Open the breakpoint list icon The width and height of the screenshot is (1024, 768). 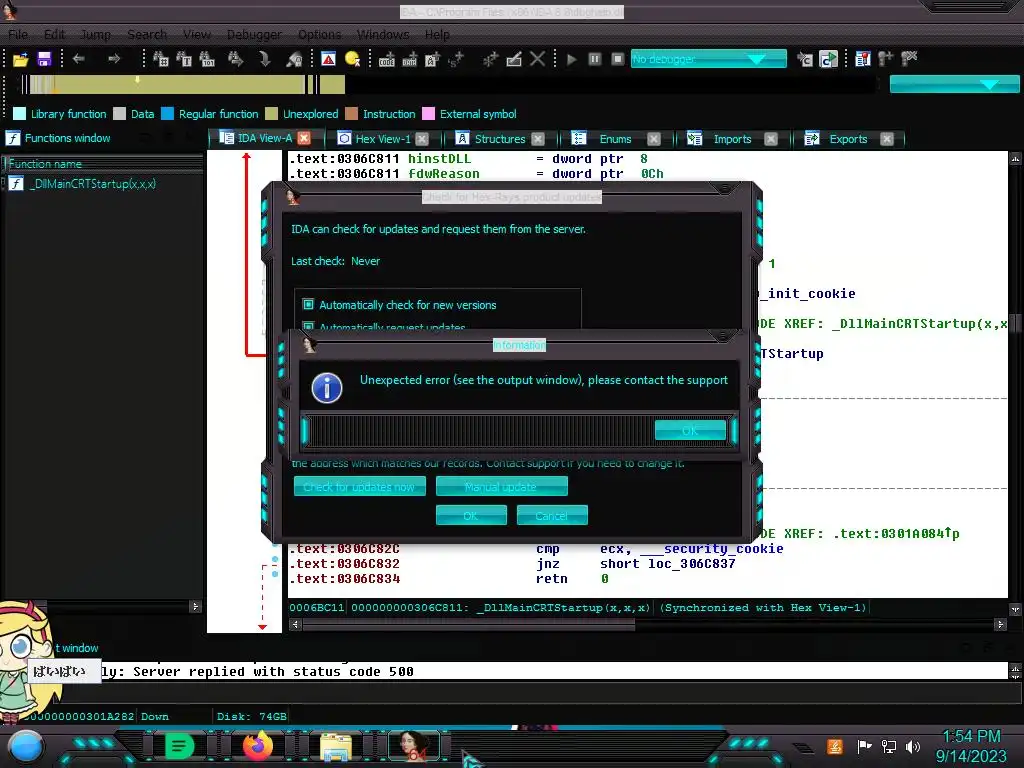tap(863, 59)
